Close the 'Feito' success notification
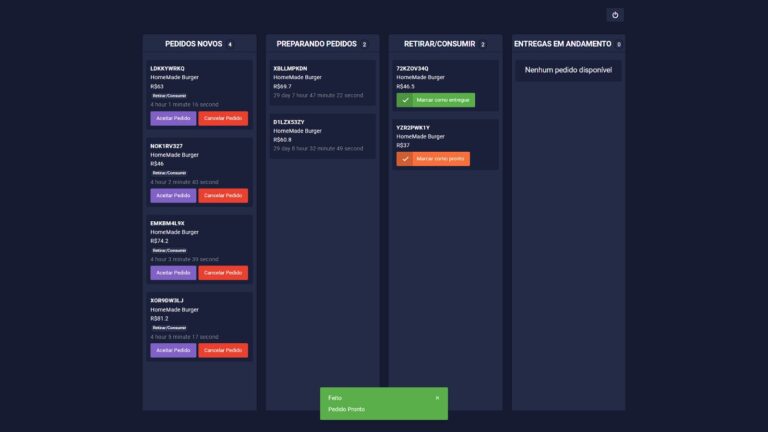This screenshot has height=432, width=768. point(437,398)
